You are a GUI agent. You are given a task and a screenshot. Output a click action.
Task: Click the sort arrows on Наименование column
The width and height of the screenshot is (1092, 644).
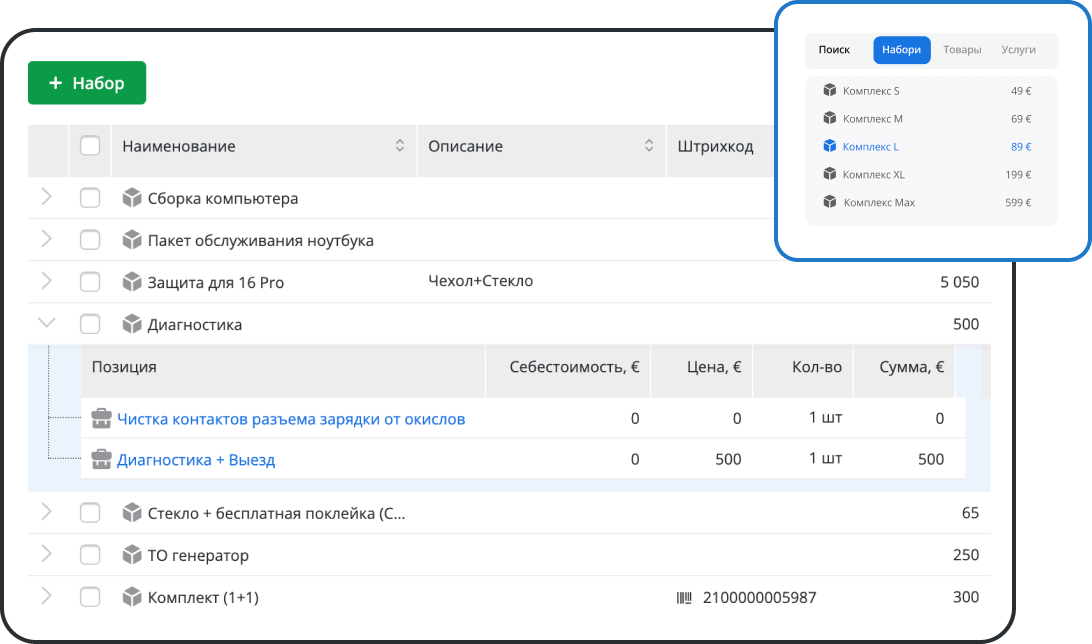point(400,145)
